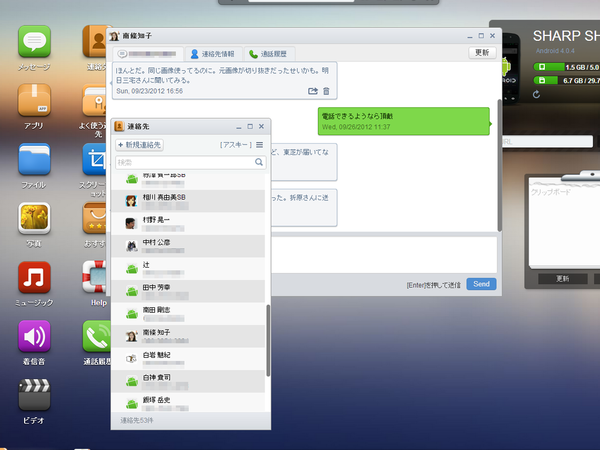Open the Help lifebuoy desktop icon
This screenshot has width=600, height=450.
pyautogui.click(x=94, y=277)
